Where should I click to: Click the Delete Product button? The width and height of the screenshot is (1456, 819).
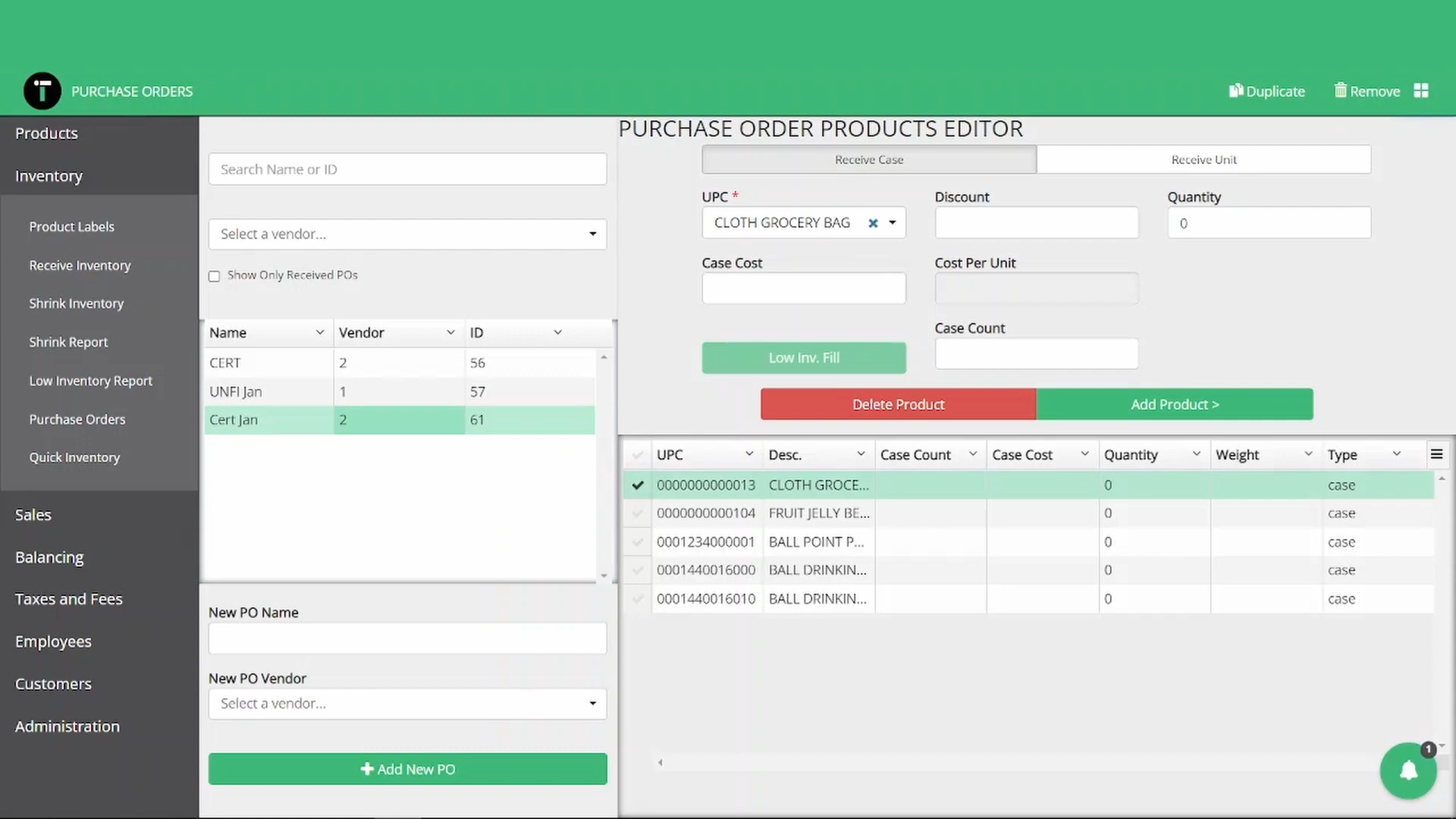[899, 404]
